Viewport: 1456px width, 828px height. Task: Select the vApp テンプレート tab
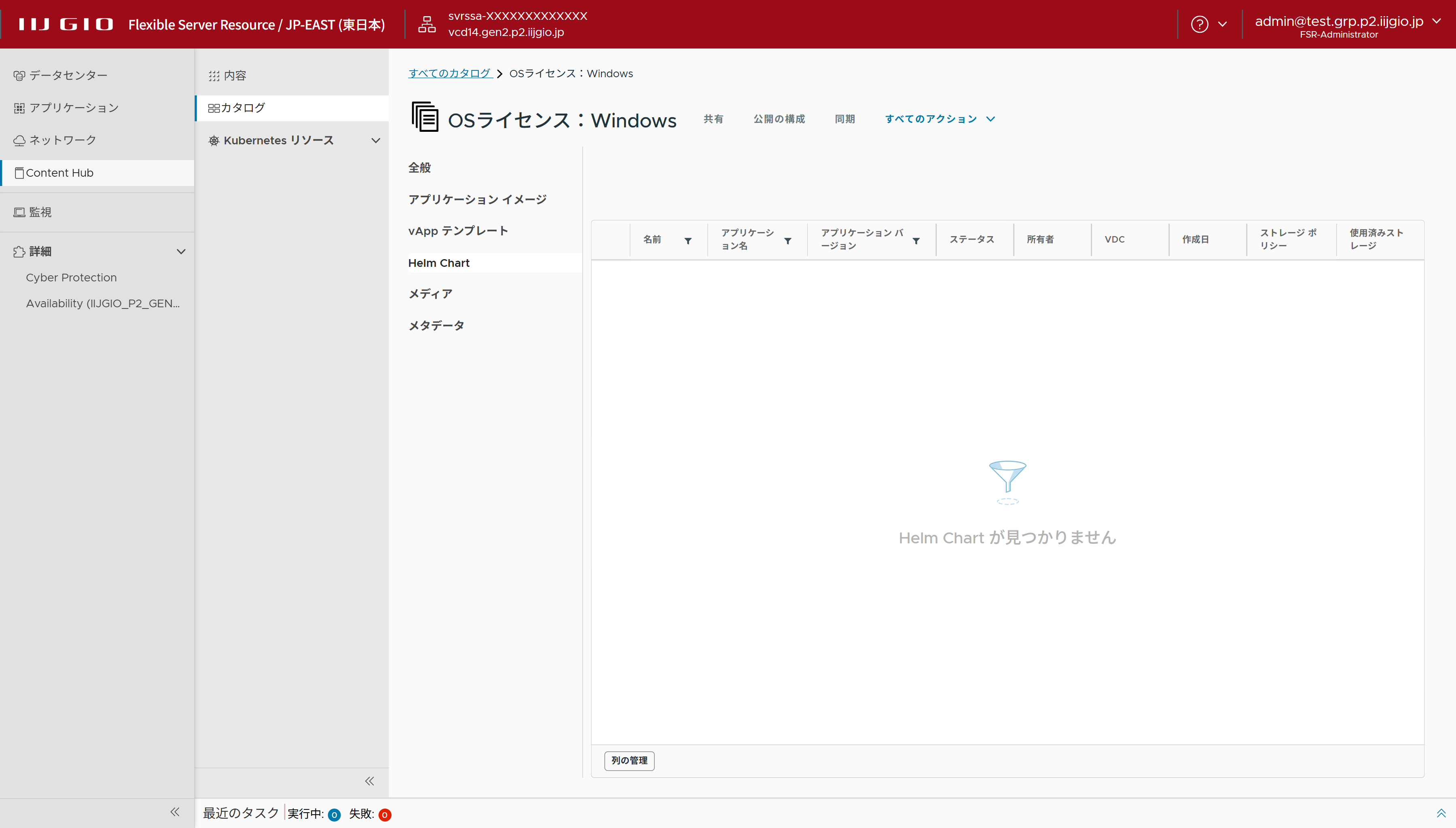458,231
